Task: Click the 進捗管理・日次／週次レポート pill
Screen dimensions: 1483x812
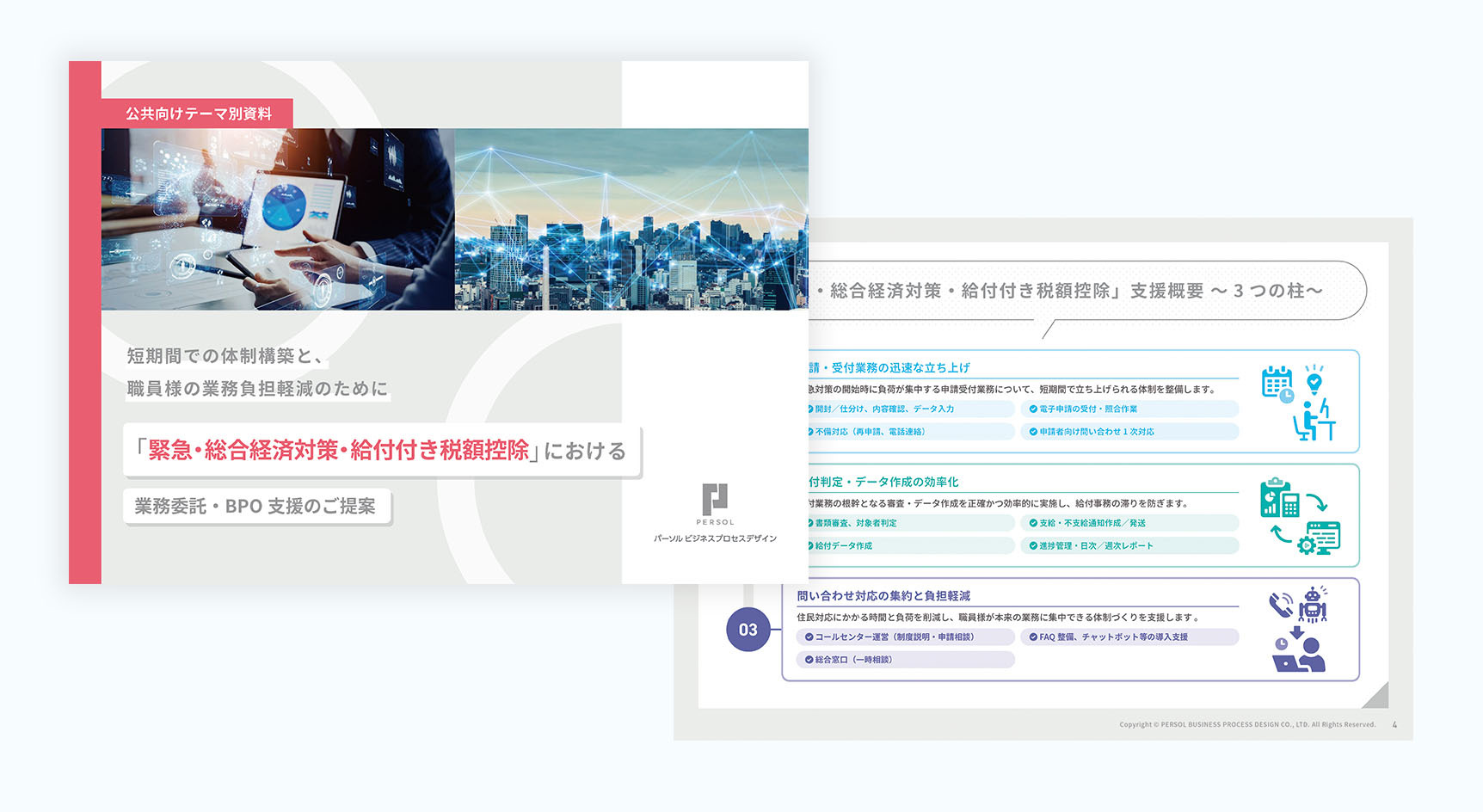Action: (1129, 546)
